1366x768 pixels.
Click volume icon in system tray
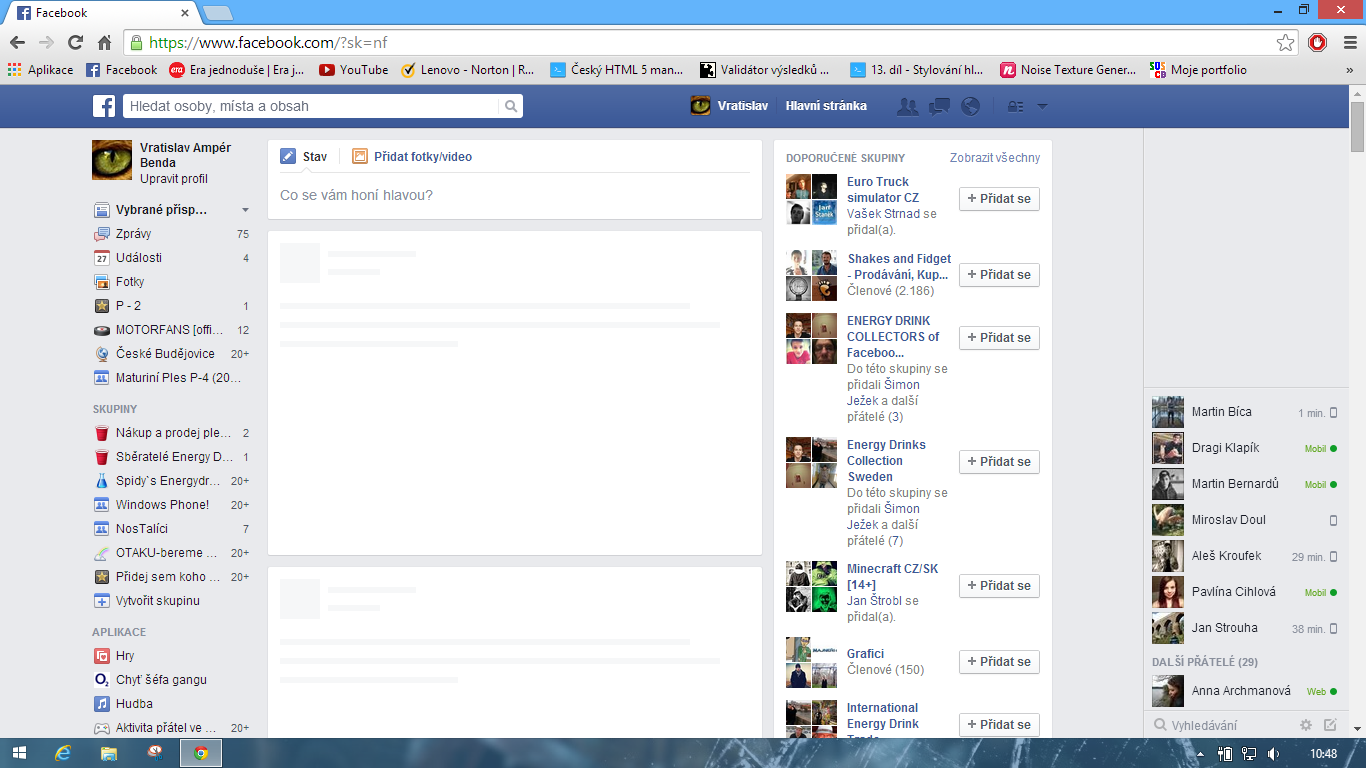tap(1273, 754)
